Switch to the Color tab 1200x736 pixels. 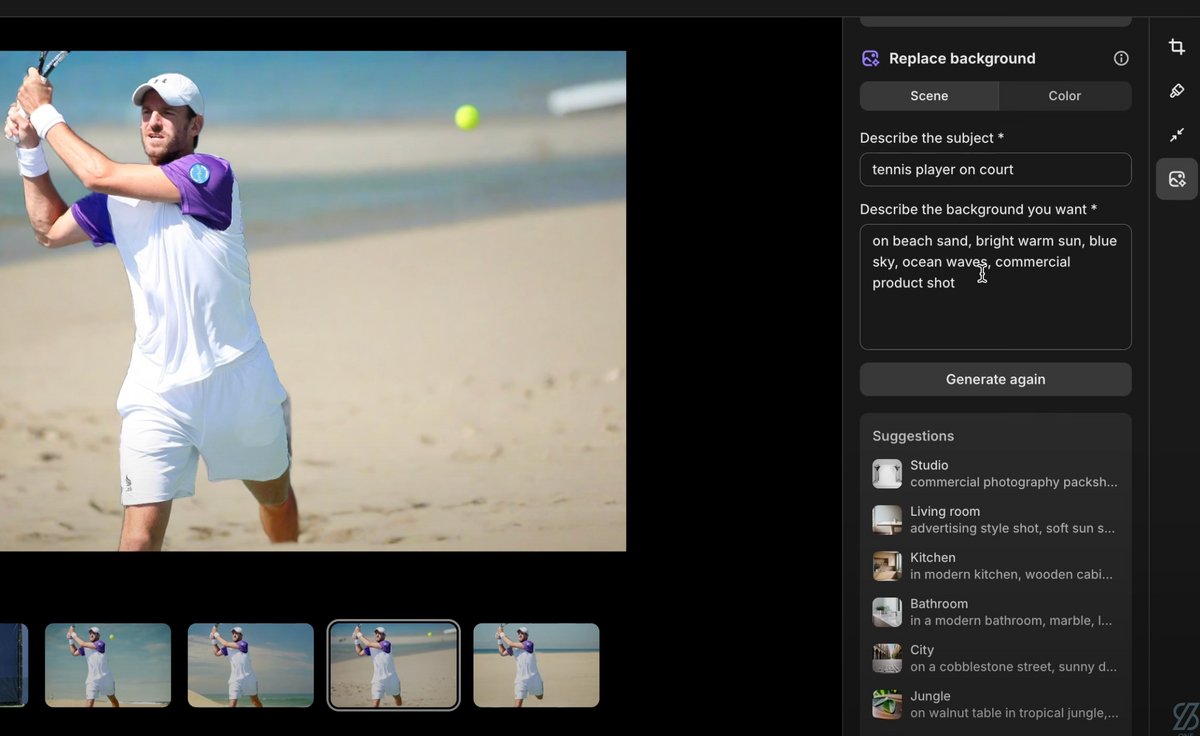point(1064,95)
